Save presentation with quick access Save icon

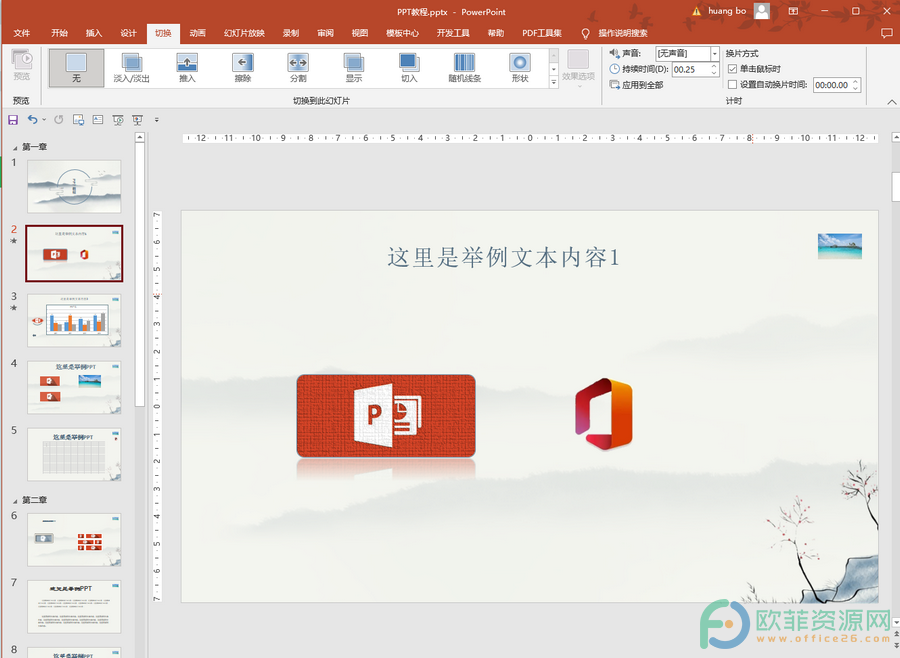tap(13, 119)
